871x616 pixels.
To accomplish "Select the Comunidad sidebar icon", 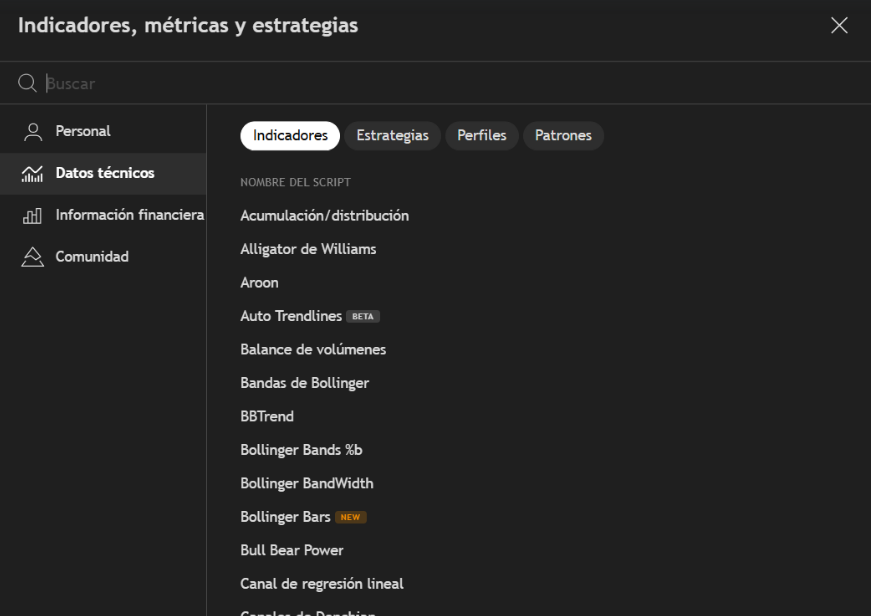I will 31,256.
